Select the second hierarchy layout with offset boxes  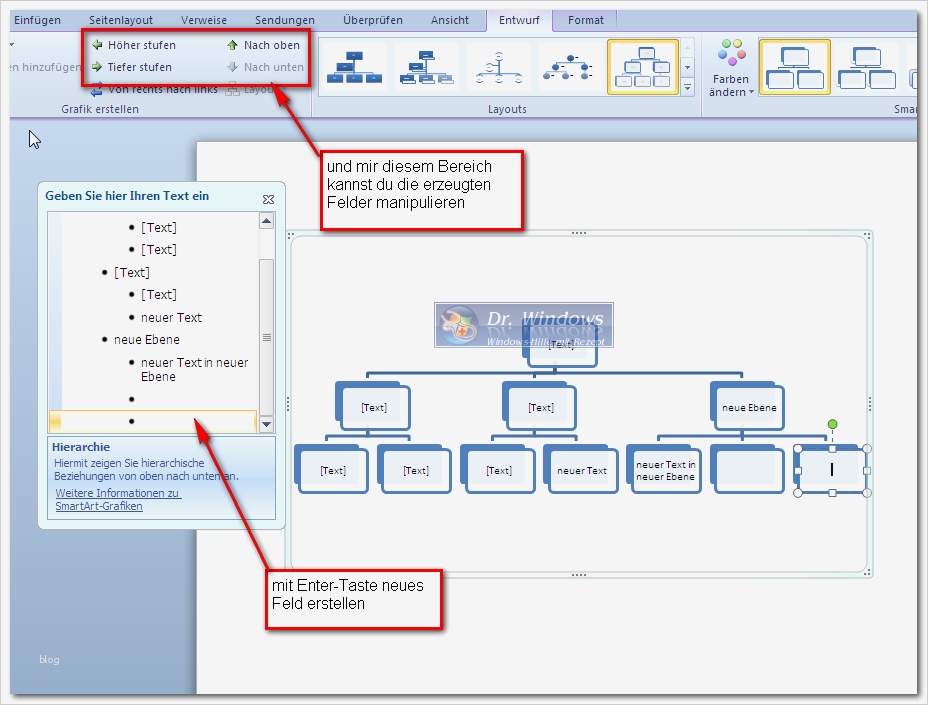pos(426,67)
